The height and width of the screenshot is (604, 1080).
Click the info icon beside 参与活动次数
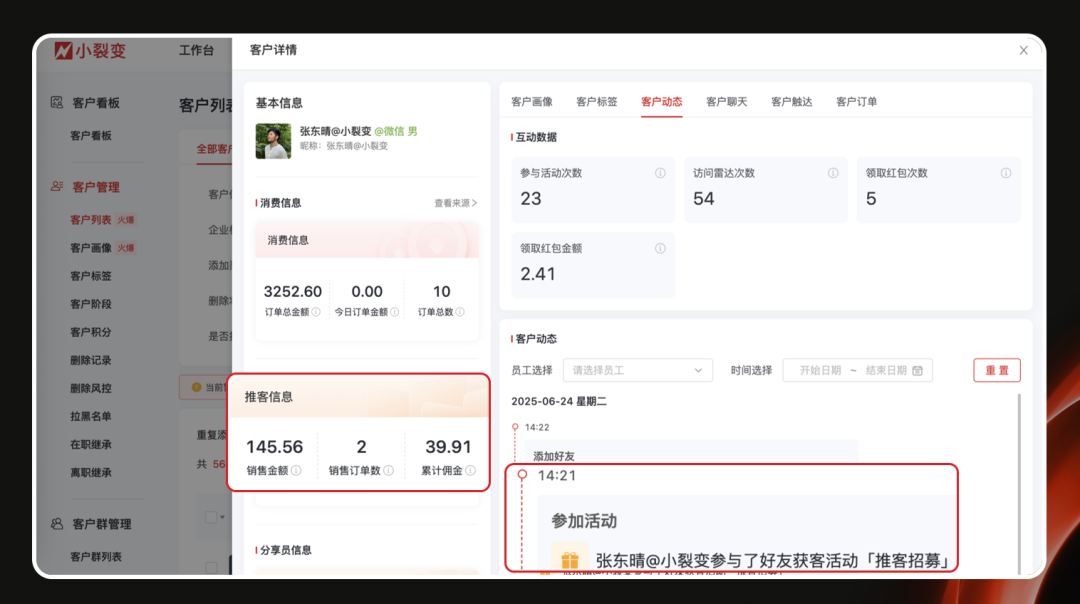[660, 173]
